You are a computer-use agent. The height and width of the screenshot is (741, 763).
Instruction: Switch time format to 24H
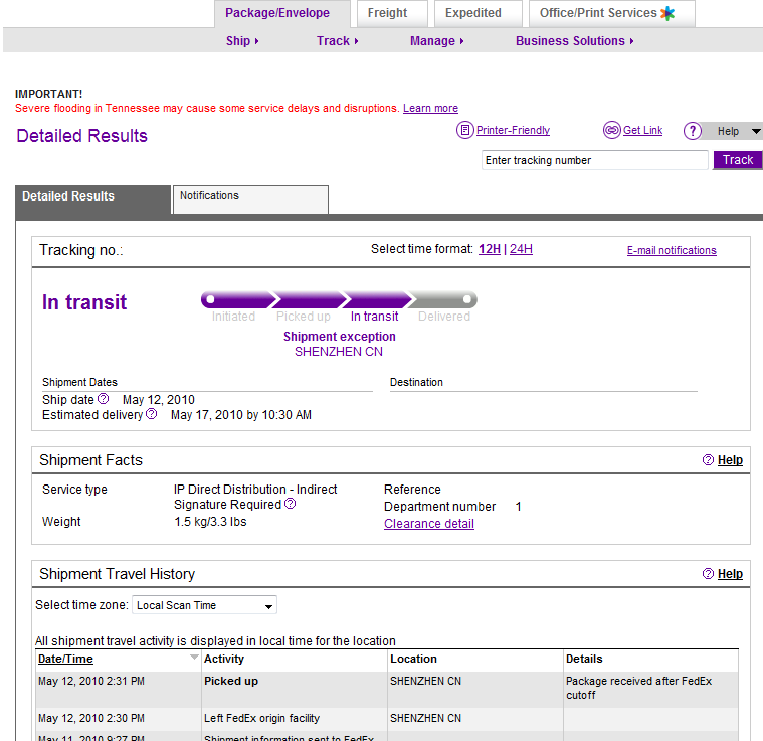(x=521, y=249)
